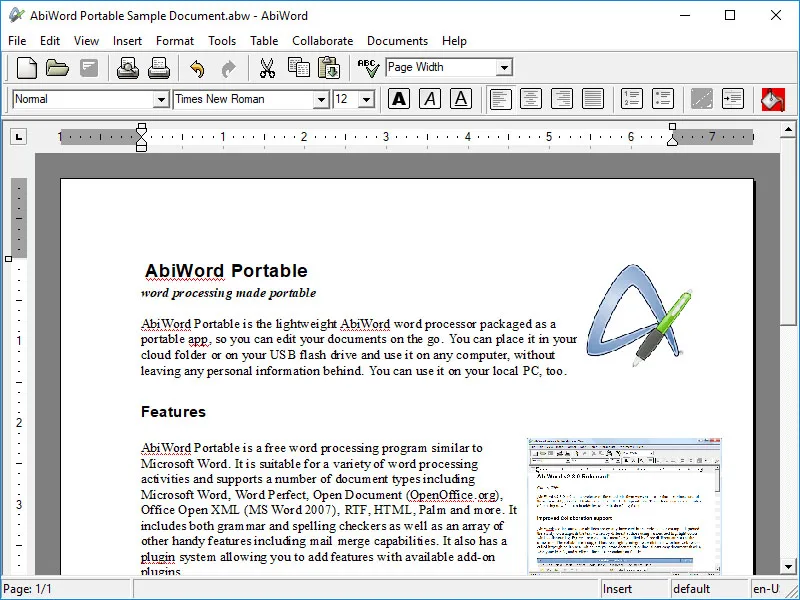The image size is (800, 600).
Task: Open a file with the folder icon
Action: click(57, 67)
